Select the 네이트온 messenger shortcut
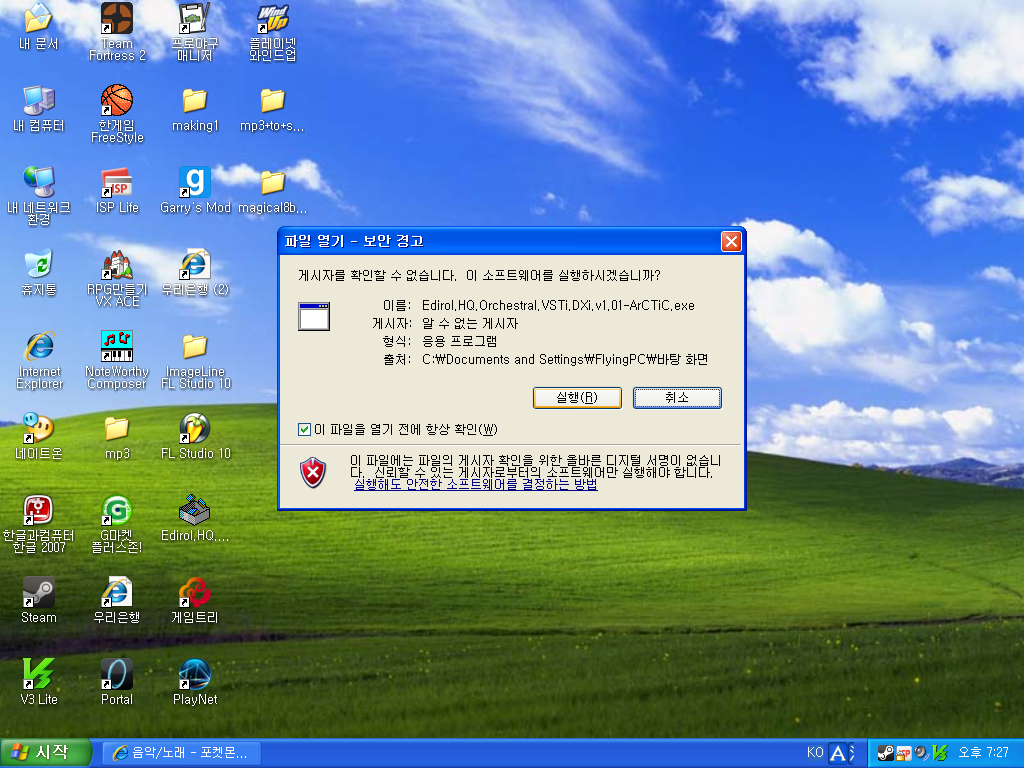 coord(39,436)
